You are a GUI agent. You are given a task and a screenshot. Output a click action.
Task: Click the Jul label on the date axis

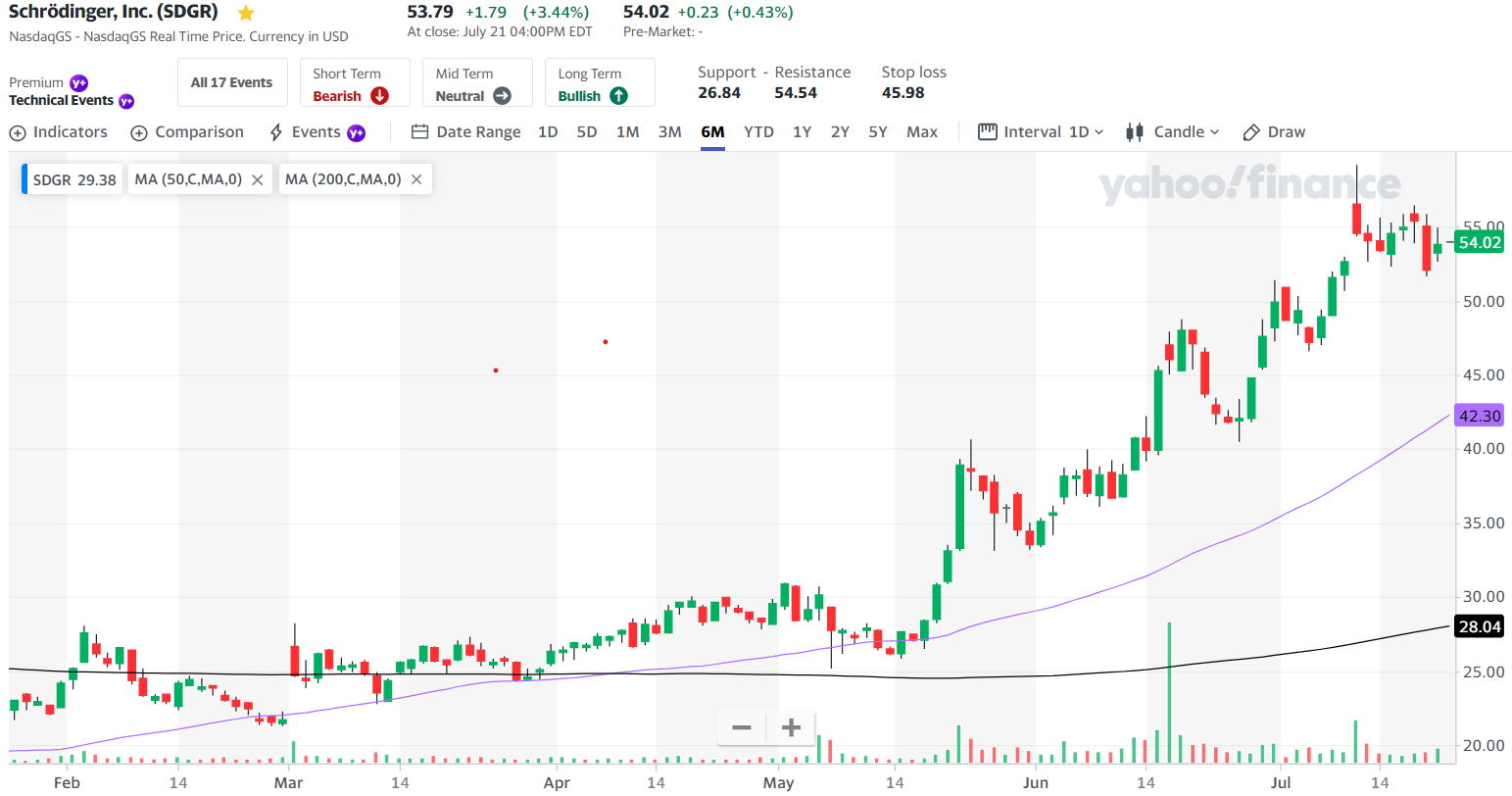pyautogui.click(x=1281, y=782)
